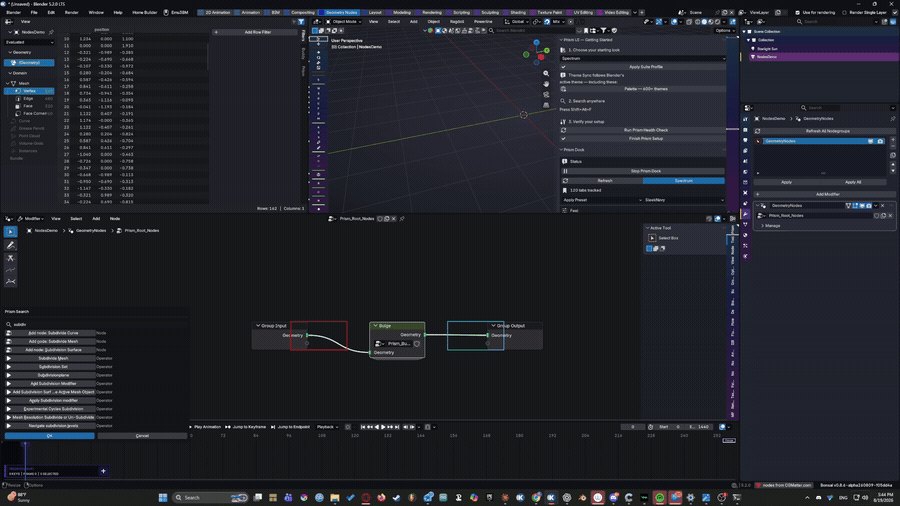Click the Run Prism Health Check refresh icon
The width and height of the screenshot is (900, 506).
[x=563, y=130]
